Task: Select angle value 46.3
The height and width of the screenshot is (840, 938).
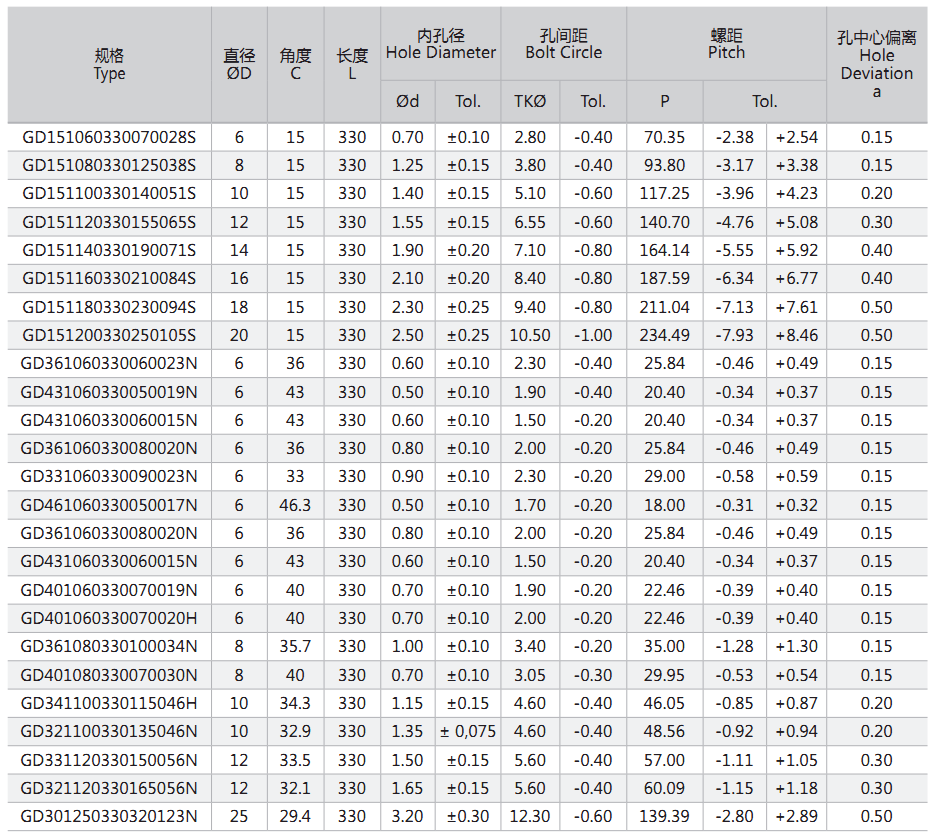Action: point(295,506)
